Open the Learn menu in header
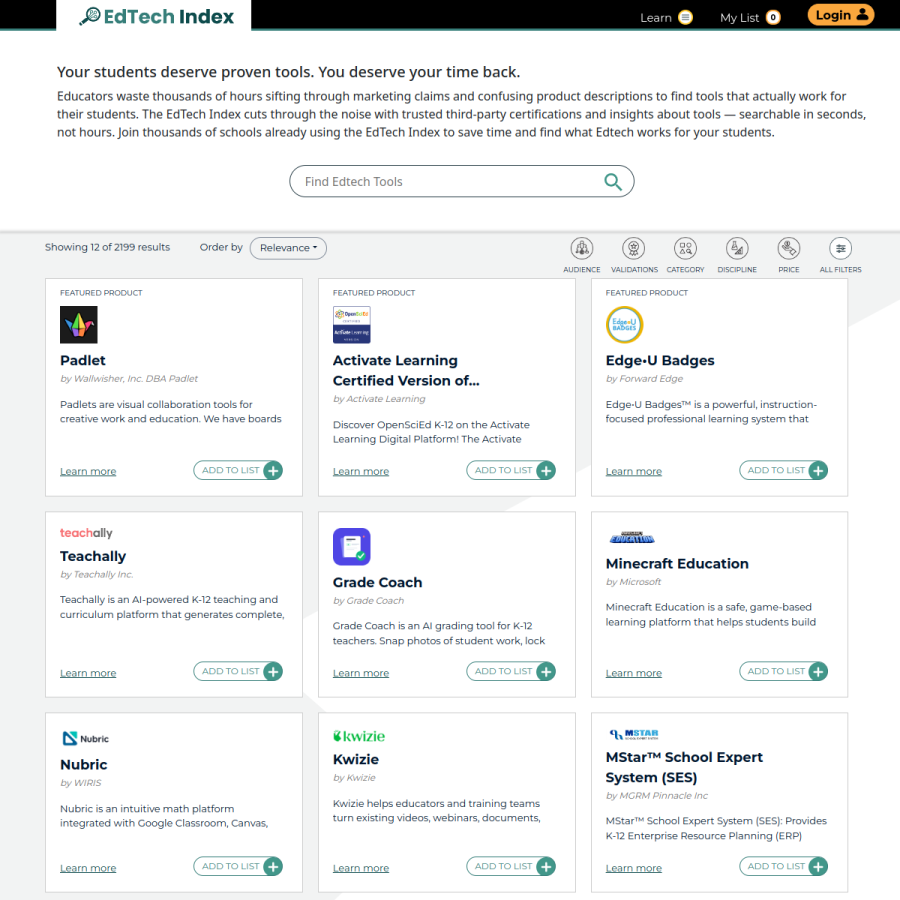The height and width of the screenshot is (900, 900). coord(666,17)
